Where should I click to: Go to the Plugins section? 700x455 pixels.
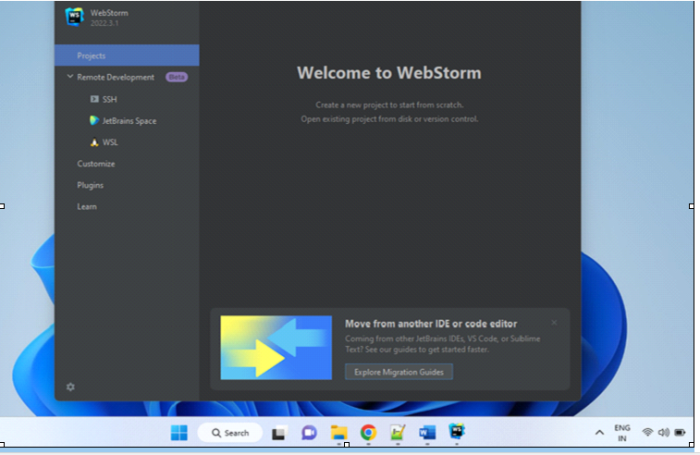pyautogui.click(x=90, y=185)
